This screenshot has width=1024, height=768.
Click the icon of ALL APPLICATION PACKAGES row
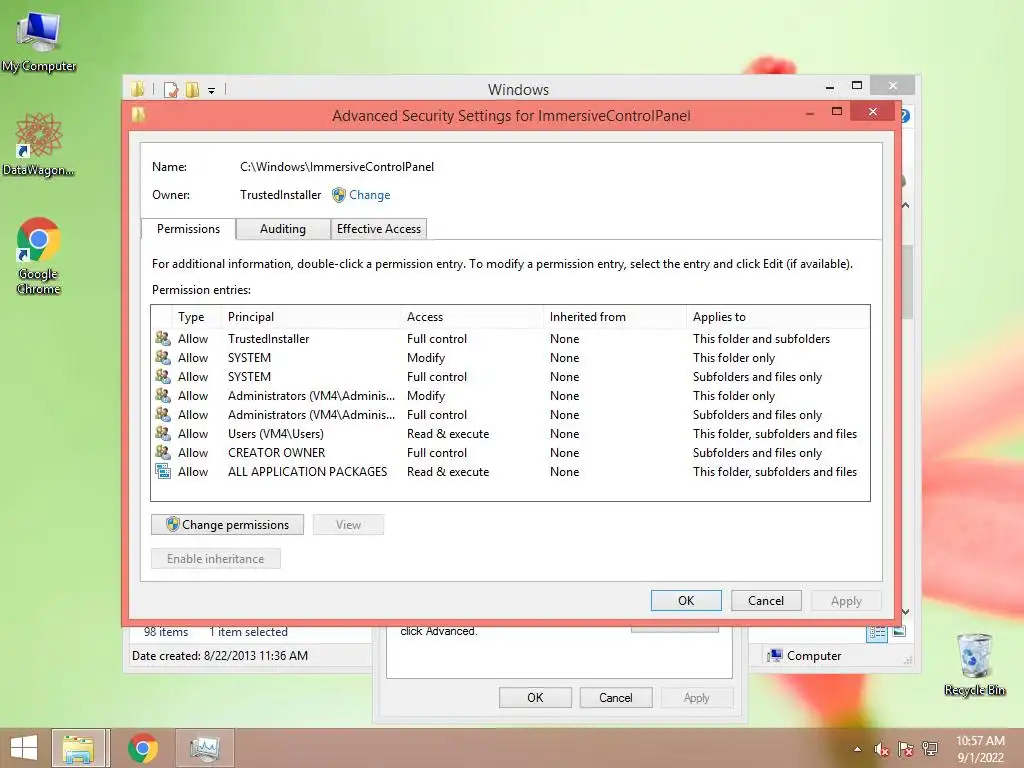click(x=163, y=471)
